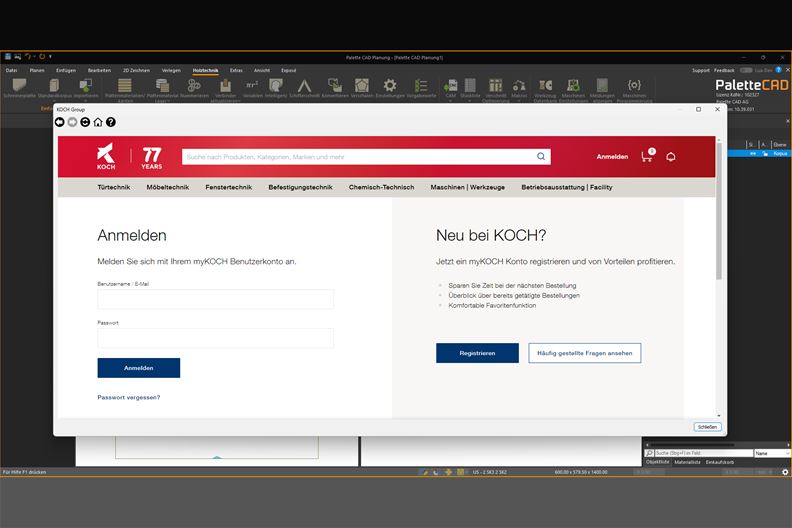Open Chemisch-Technisch category
The height and width of the screenshot is (528, 792).
coord(381,187)
